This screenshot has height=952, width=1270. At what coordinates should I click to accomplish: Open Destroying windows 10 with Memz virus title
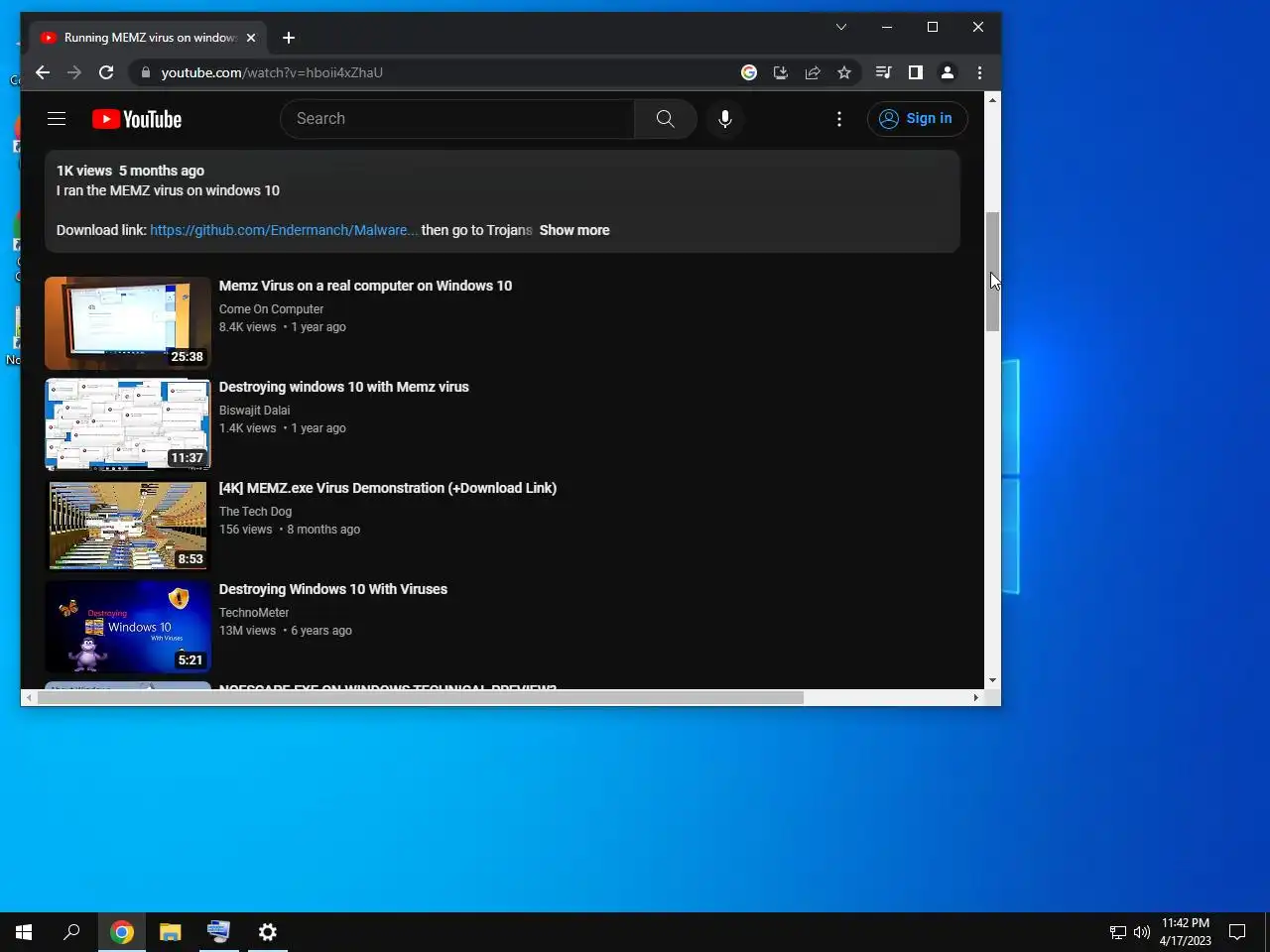click(x=343, y=387)
